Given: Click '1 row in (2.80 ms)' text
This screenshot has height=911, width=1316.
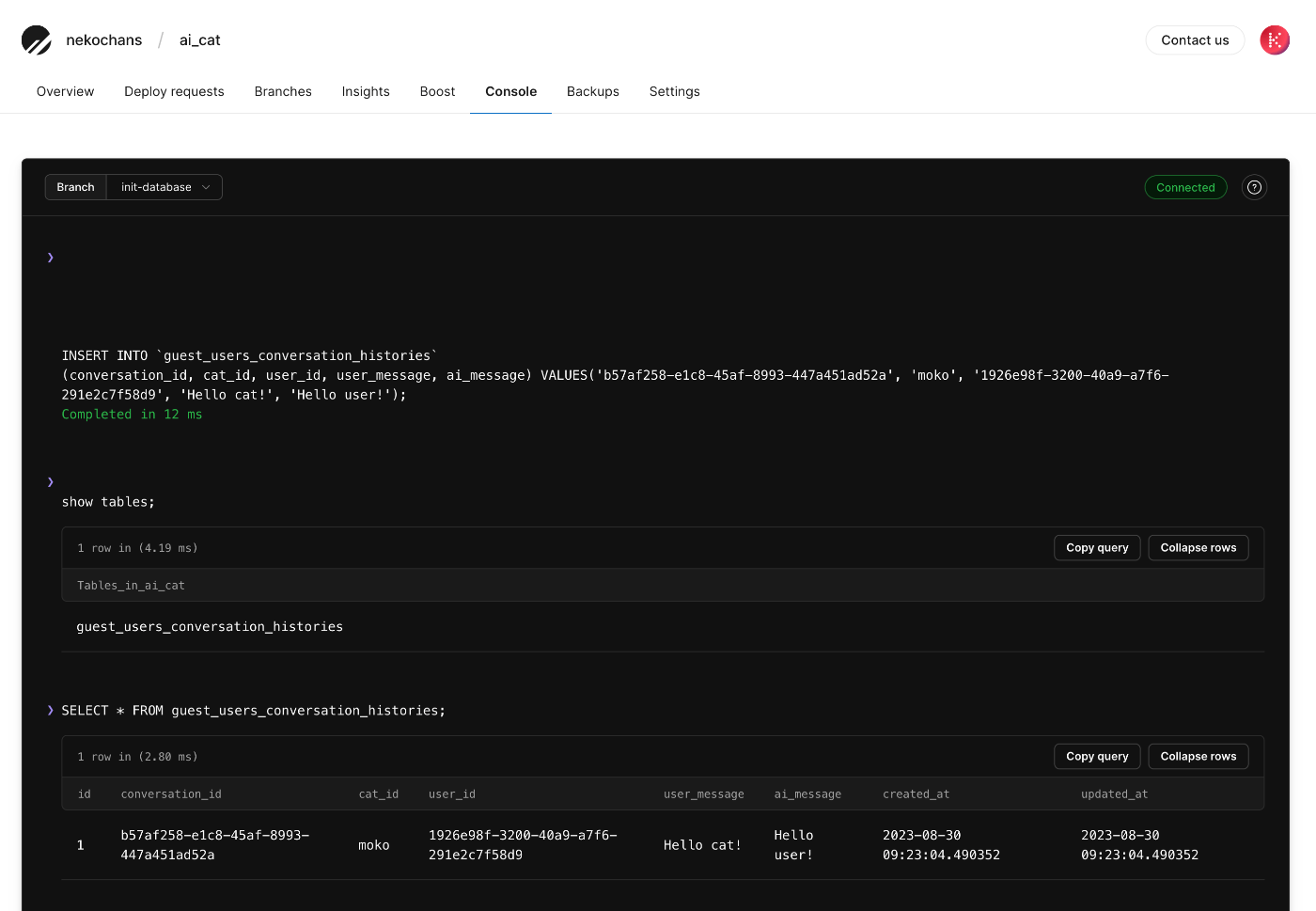Looking at the screenshot, I should pyautogui.click(x=137, y=757).
